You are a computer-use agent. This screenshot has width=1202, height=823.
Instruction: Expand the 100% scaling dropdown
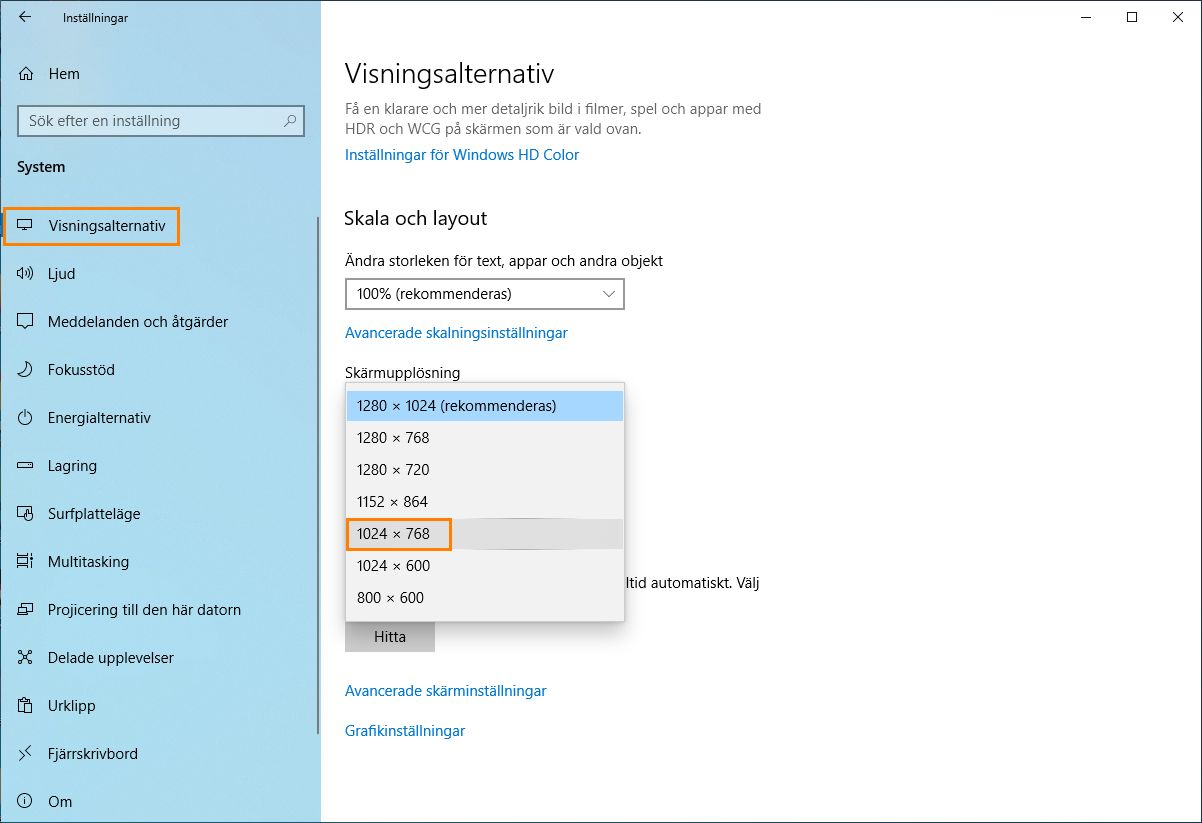[484, 294]
